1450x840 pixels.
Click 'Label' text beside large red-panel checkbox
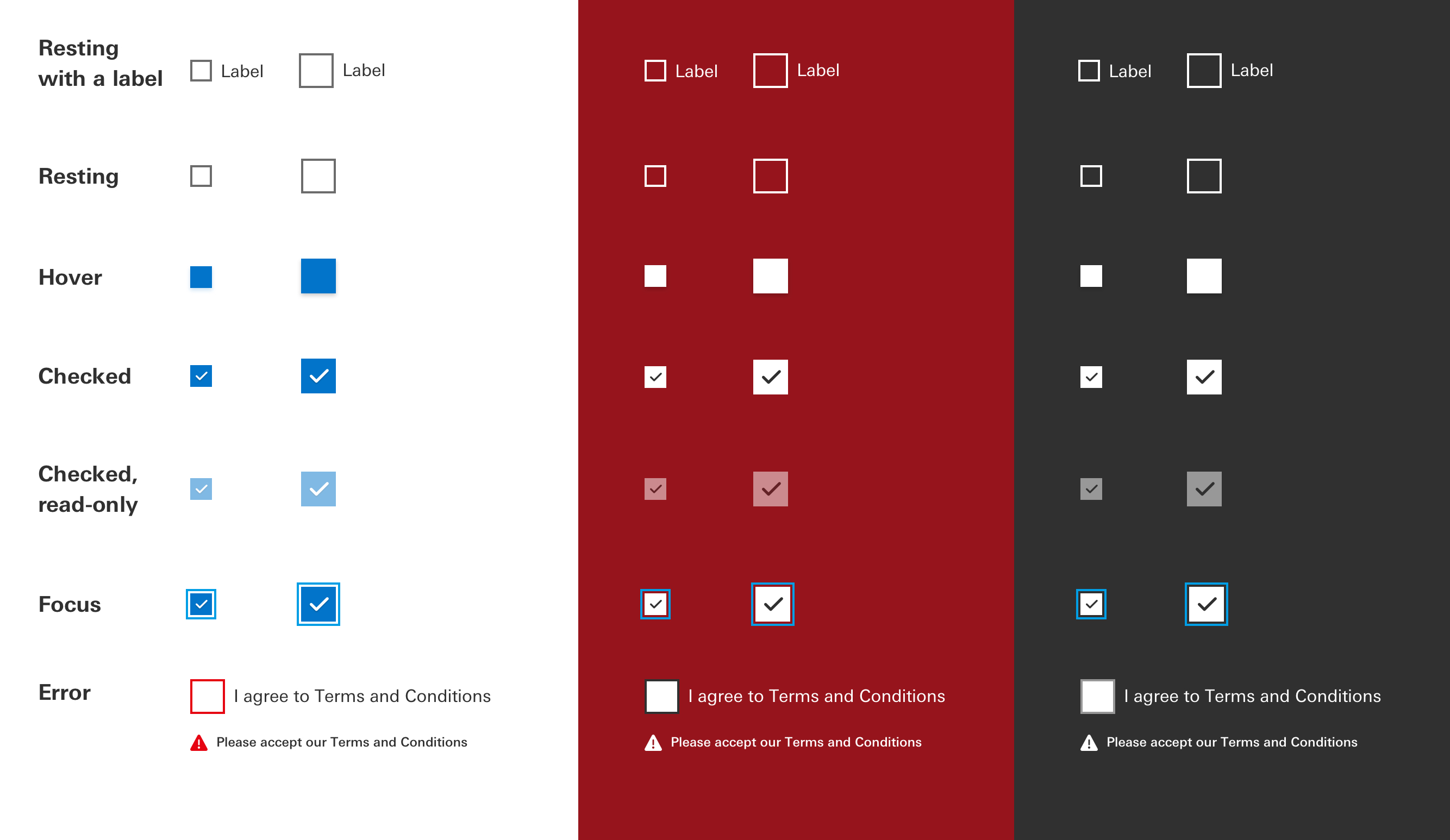click(818, 70)
